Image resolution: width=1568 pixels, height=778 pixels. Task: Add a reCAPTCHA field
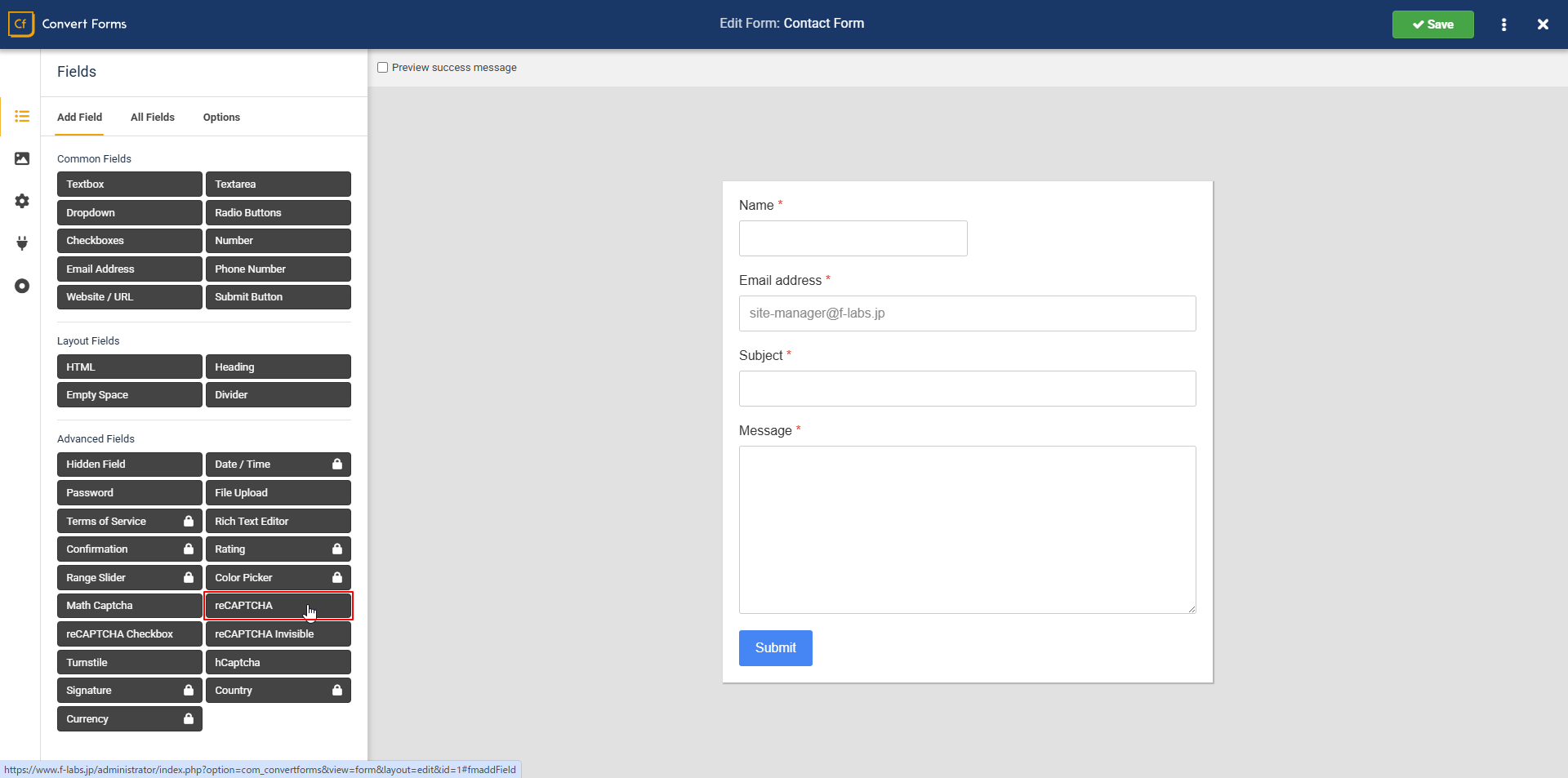[x=278, y=605]
